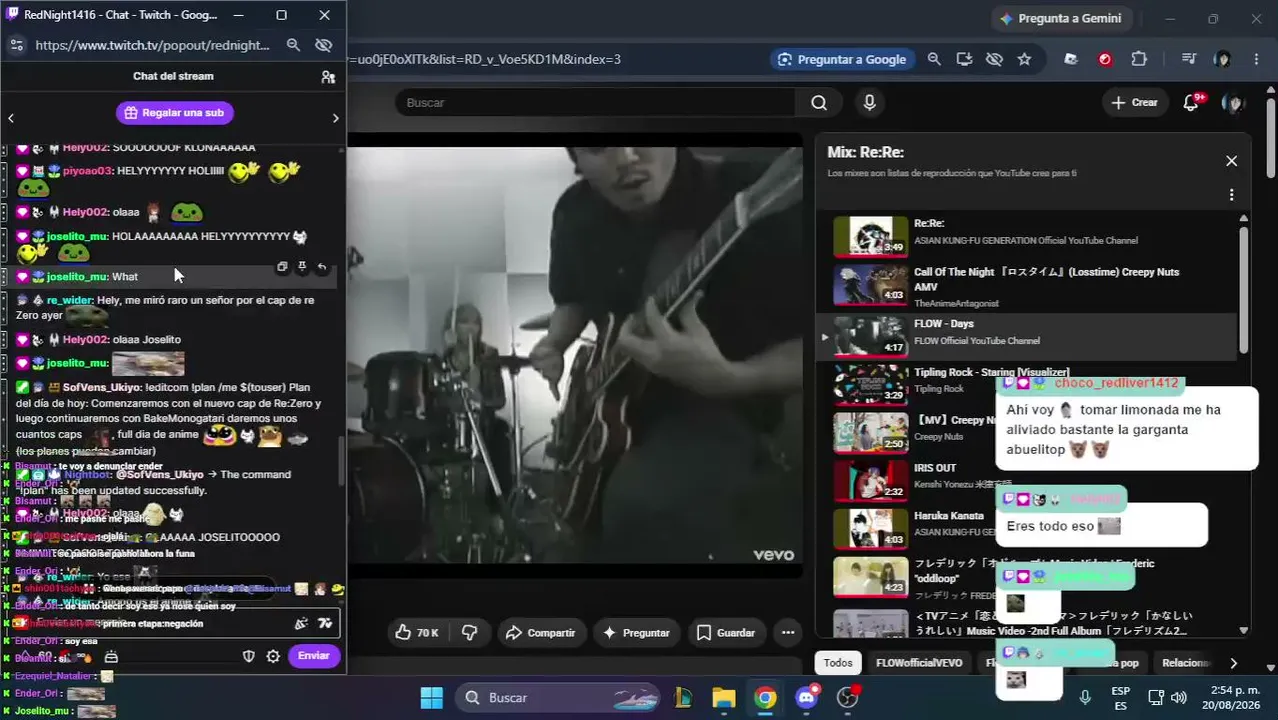This screenshot has width=1278, height=720.
Task: Reply to joselito_mu's 'What' message
Action: click(x=322, y=267)
